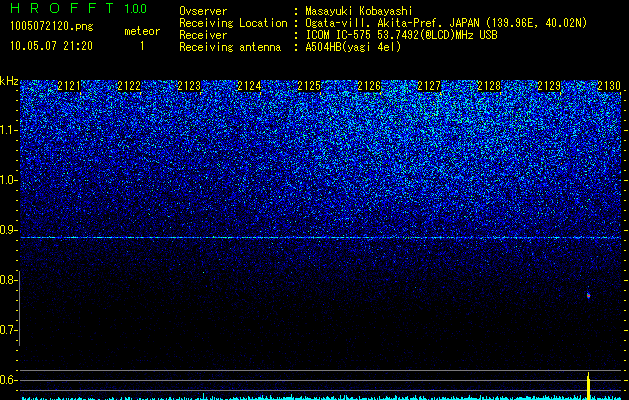Image resolution: width=629 pixels, height=400 pixels.
Task: Click the version number 1.0.0
Action: click(x=136, y=9)
